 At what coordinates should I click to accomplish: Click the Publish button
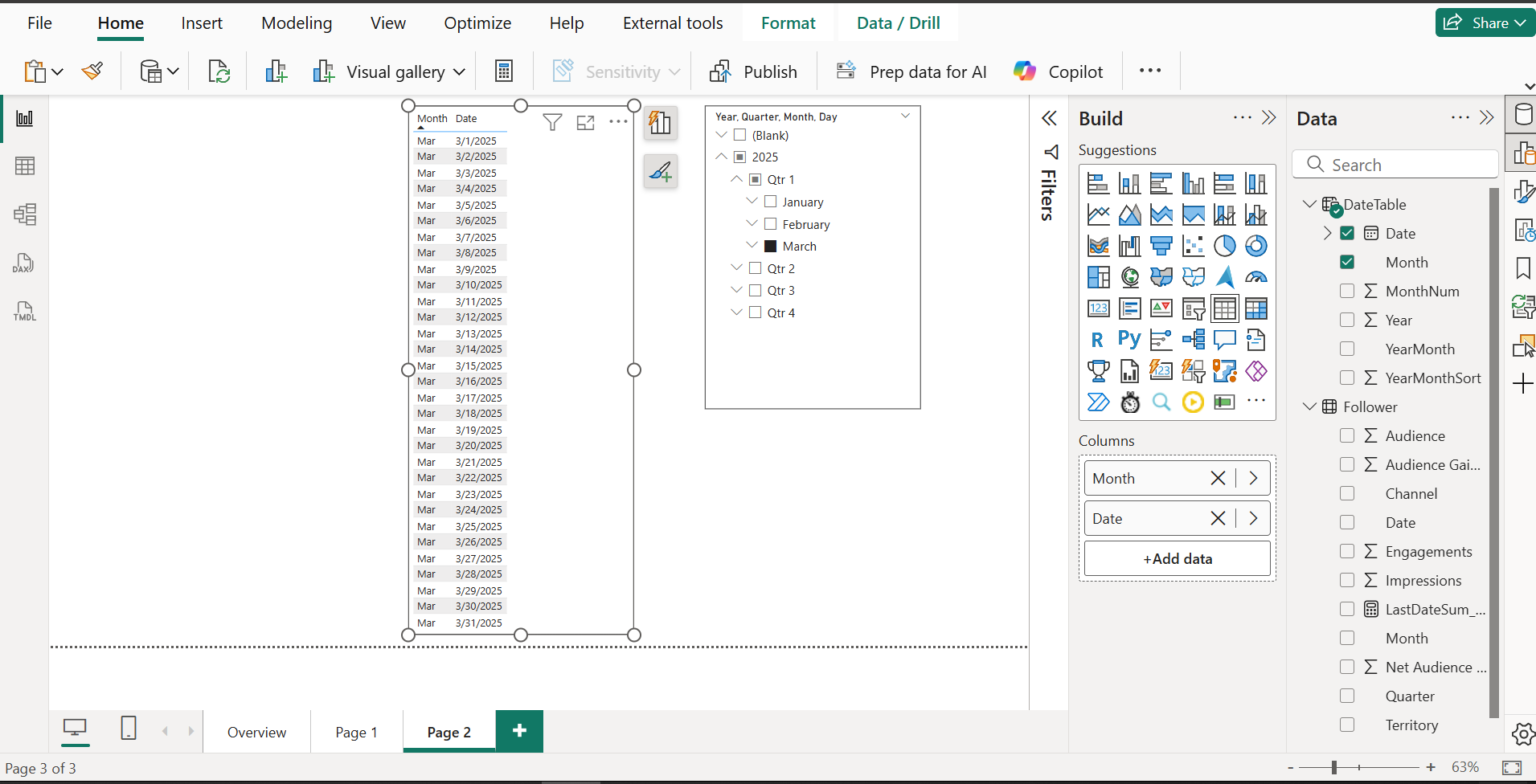pyautogui.click(x=753, y=71)
